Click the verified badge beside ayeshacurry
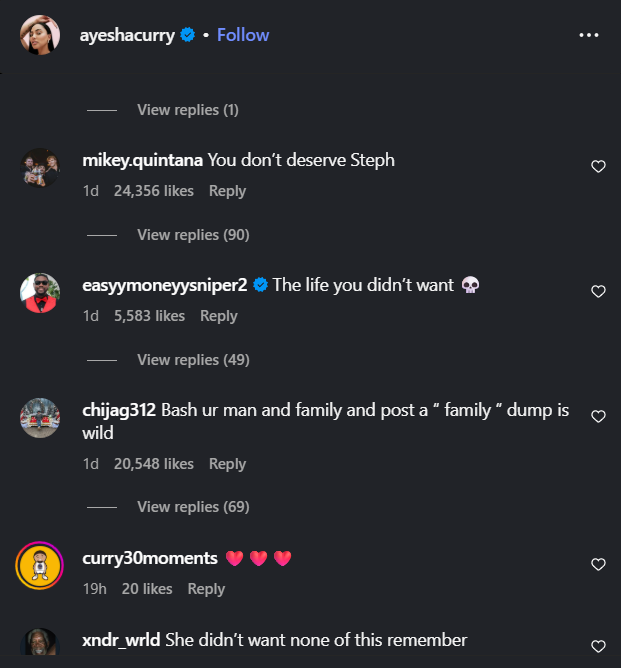Image resolution: width=621 pixels, height=668 pixels. 186,35
